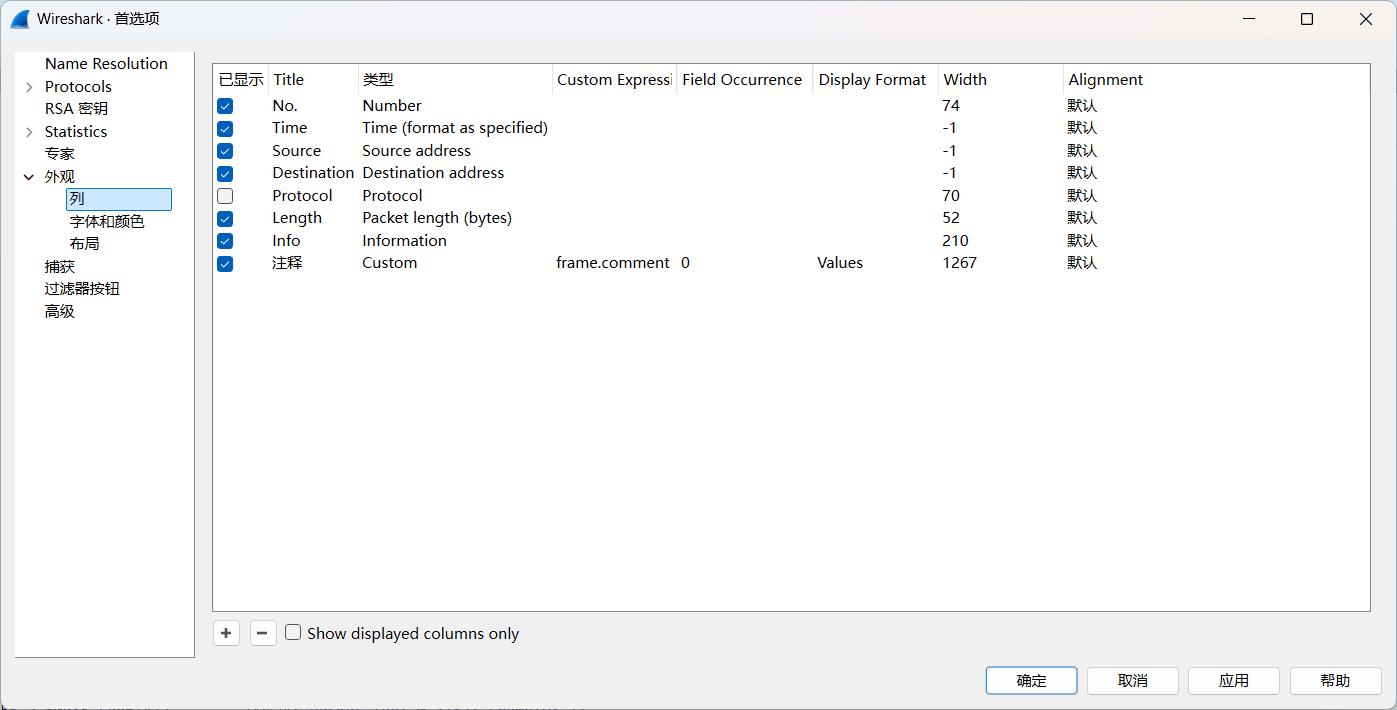Select 布局 in the sidebar
Screen dimensions: 1397x710
[x=84, y=244]
